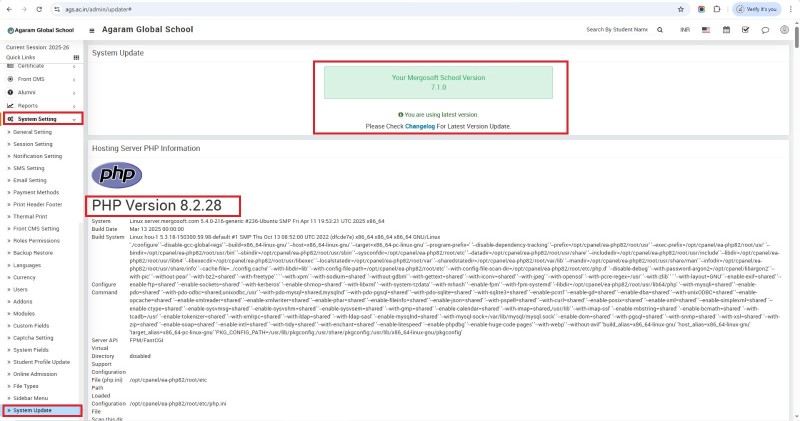The width and height of the screenshot is (800, 421).
Task: Click the PHP logo image
Action: point(117,175)
